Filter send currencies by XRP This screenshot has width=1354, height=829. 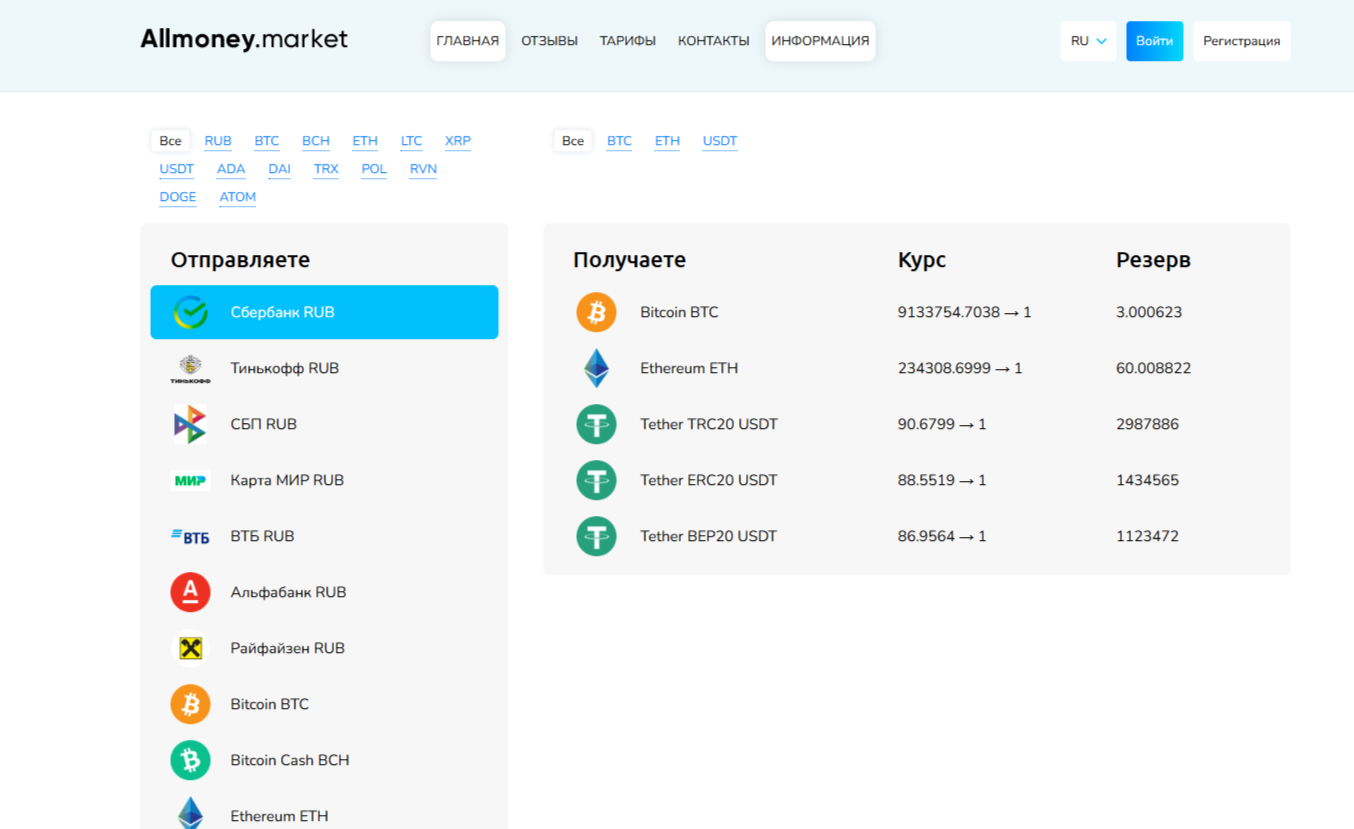458,141
